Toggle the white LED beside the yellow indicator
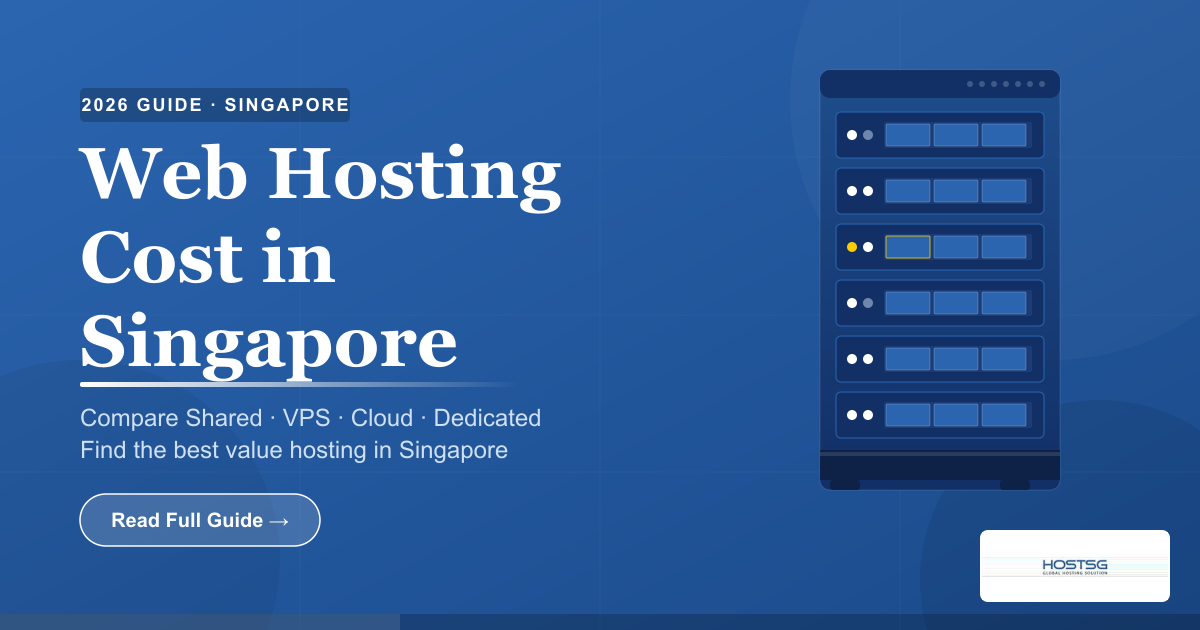Screen dimensions: 1200x630 tap(868, 247)
